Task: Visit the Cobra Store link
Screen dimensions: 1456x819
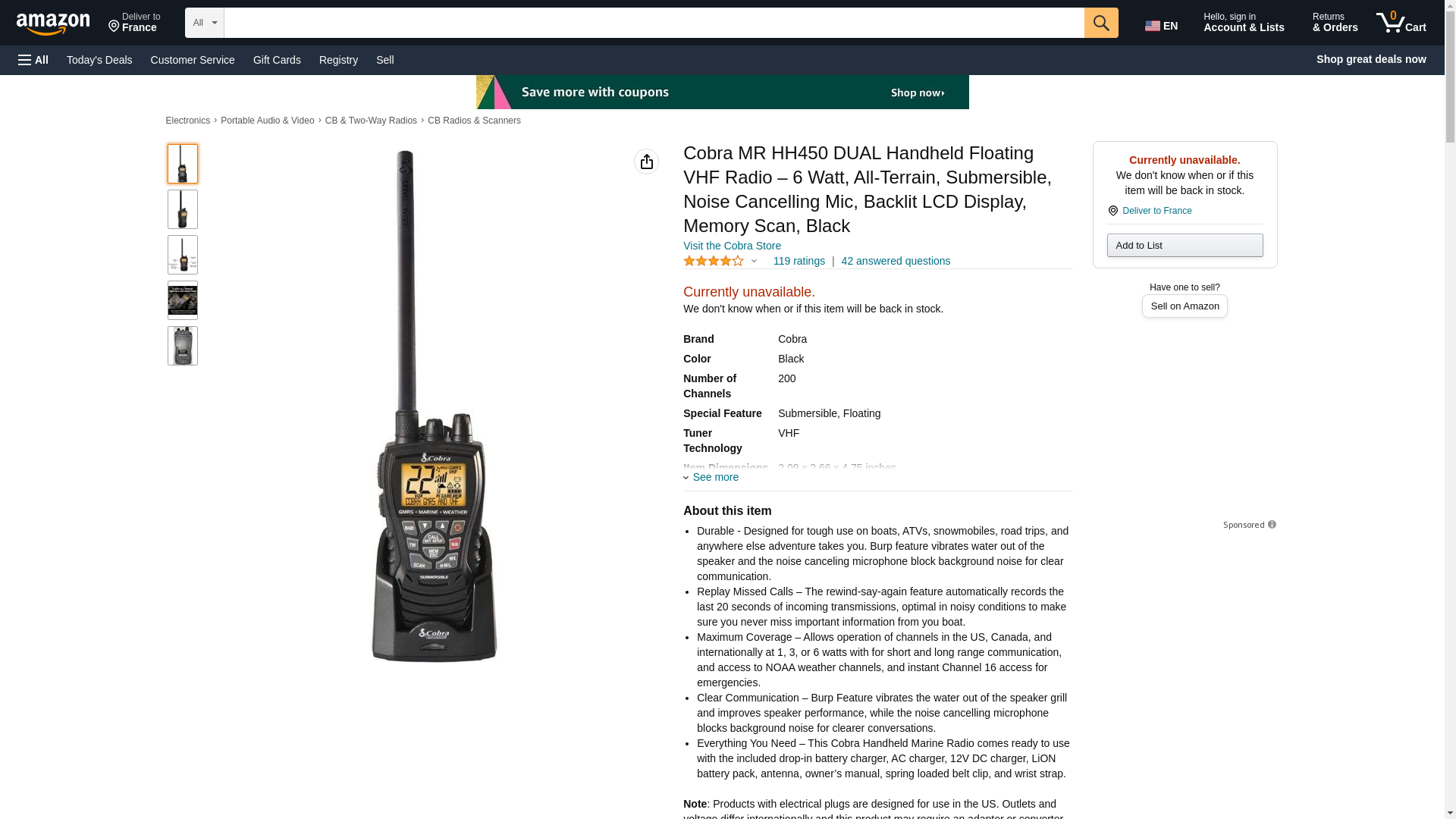Action: click(732, 246)
